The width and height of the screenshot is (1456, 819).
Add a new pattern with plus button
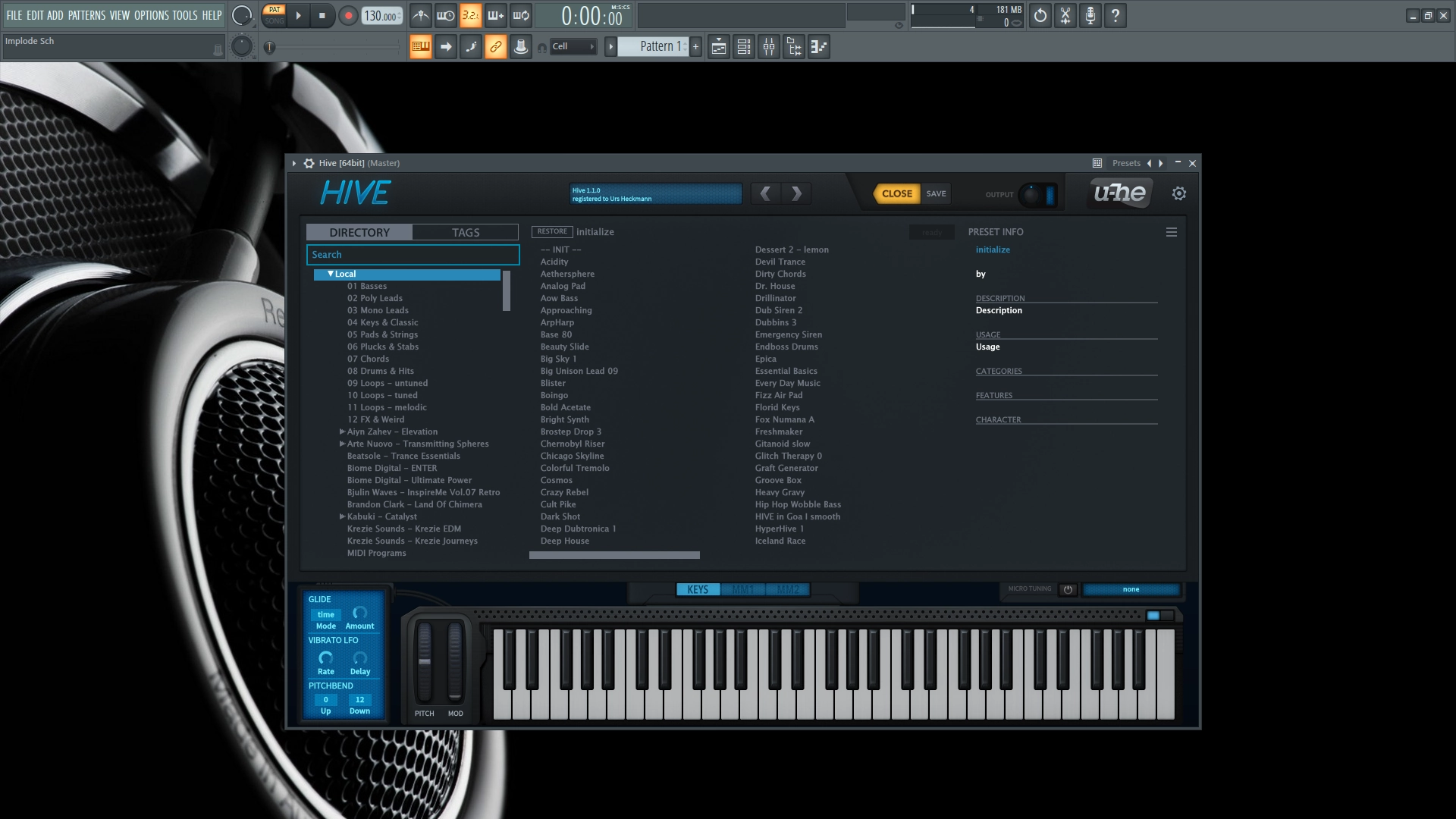tap(695, 46)
